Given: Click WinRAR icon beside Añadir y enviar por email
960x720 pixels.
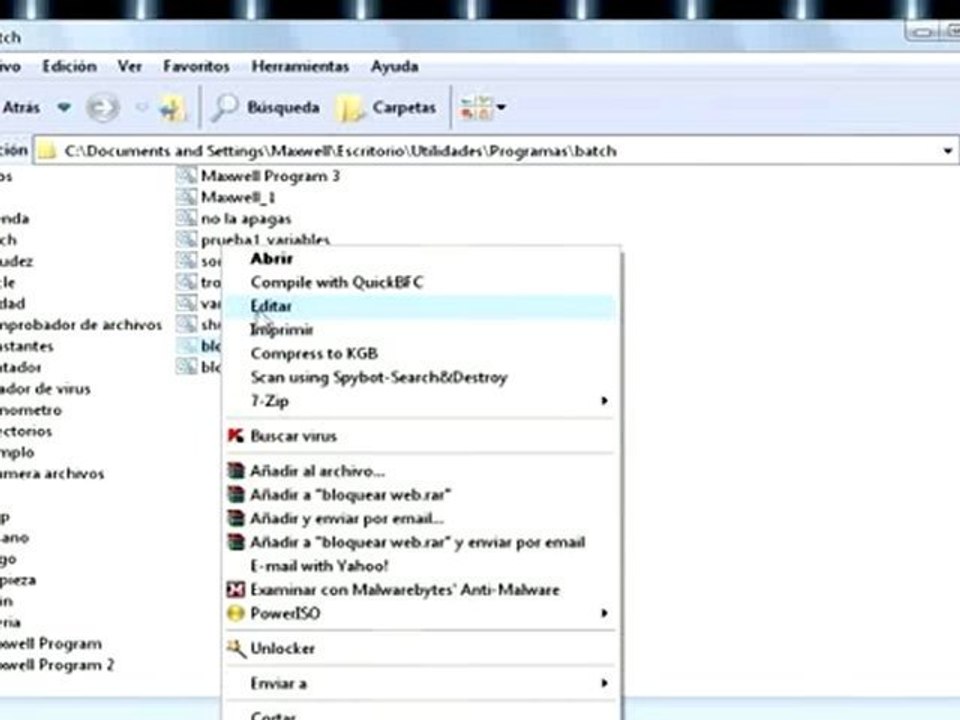Looking at the screenshot, I should [x=236, y=519].
